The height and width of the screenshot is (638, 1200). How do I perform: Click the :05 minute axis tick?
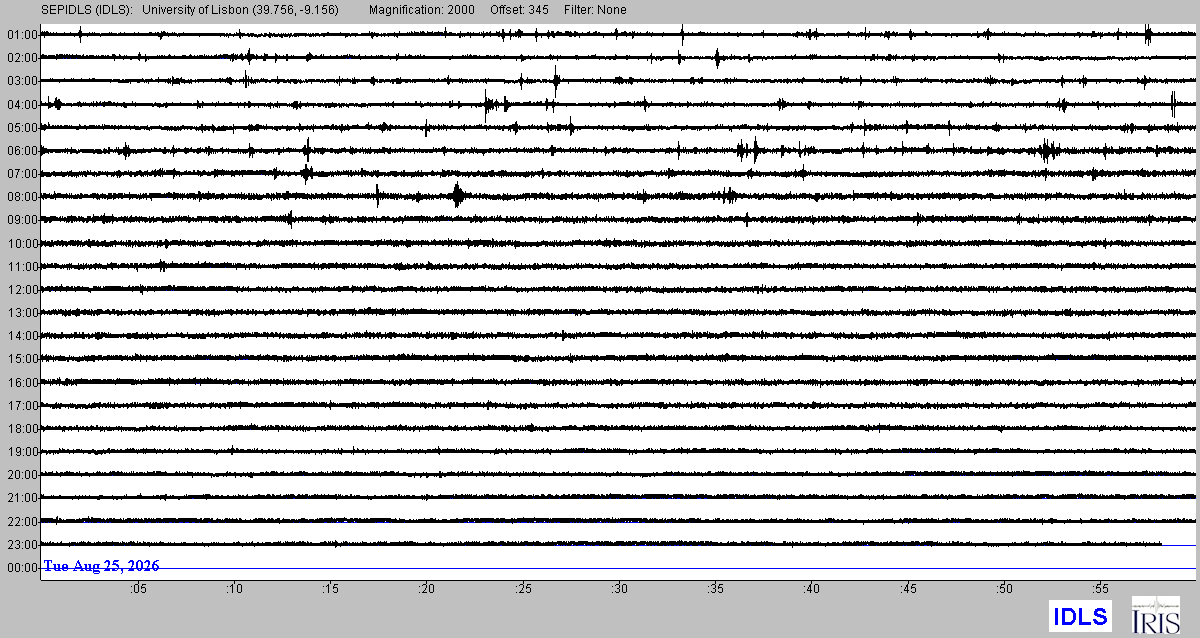137,589
